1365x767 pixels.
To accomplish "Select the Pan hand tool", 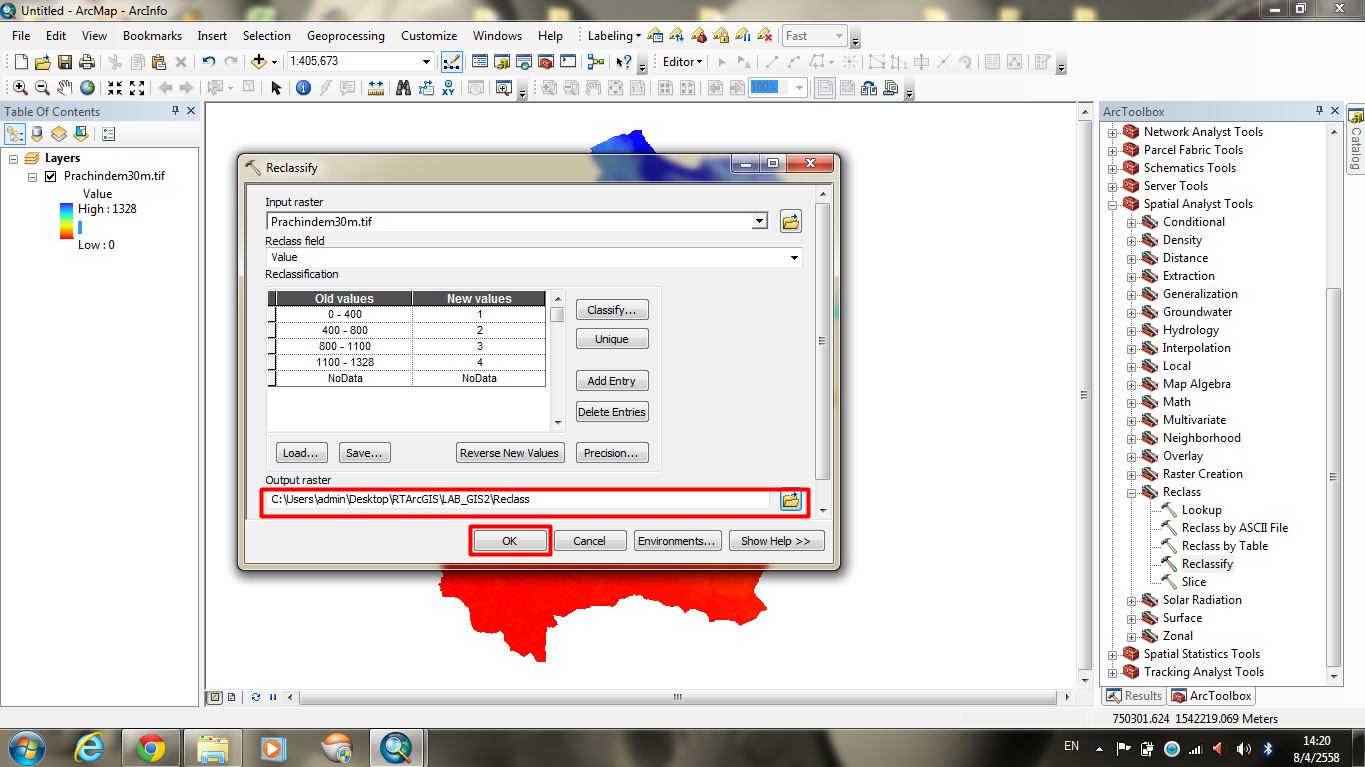I will pyautogui.click(x=65, y=88).
